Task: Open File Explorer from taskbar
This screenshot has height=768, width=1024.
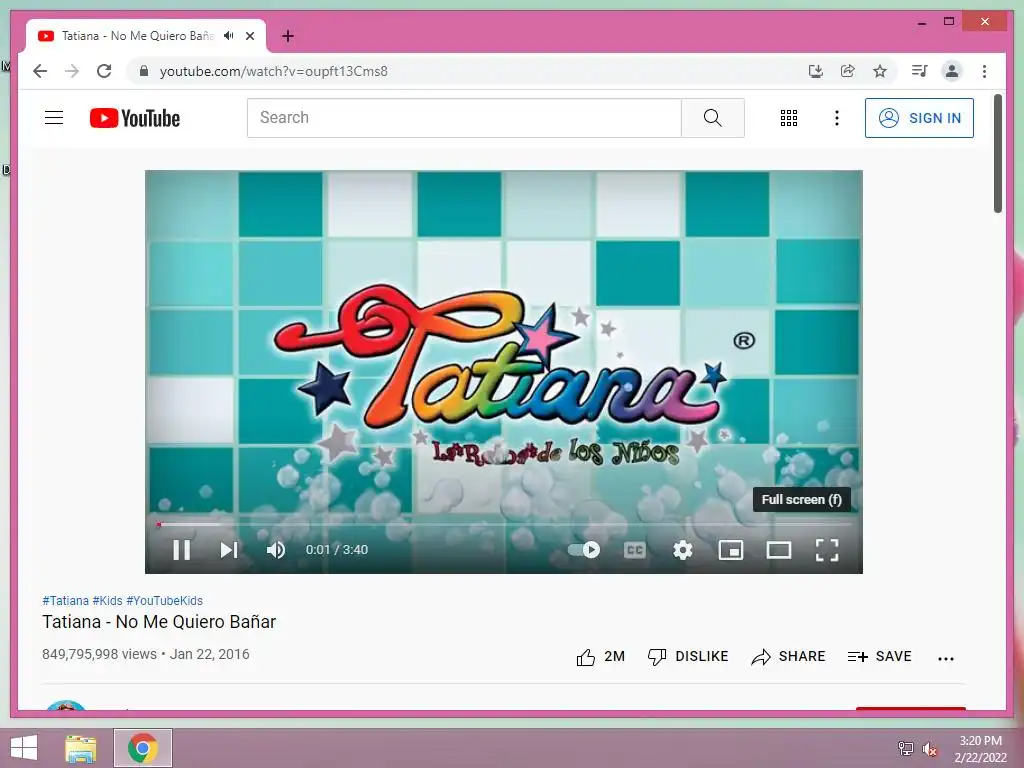Action: click(x=81, y=748)
